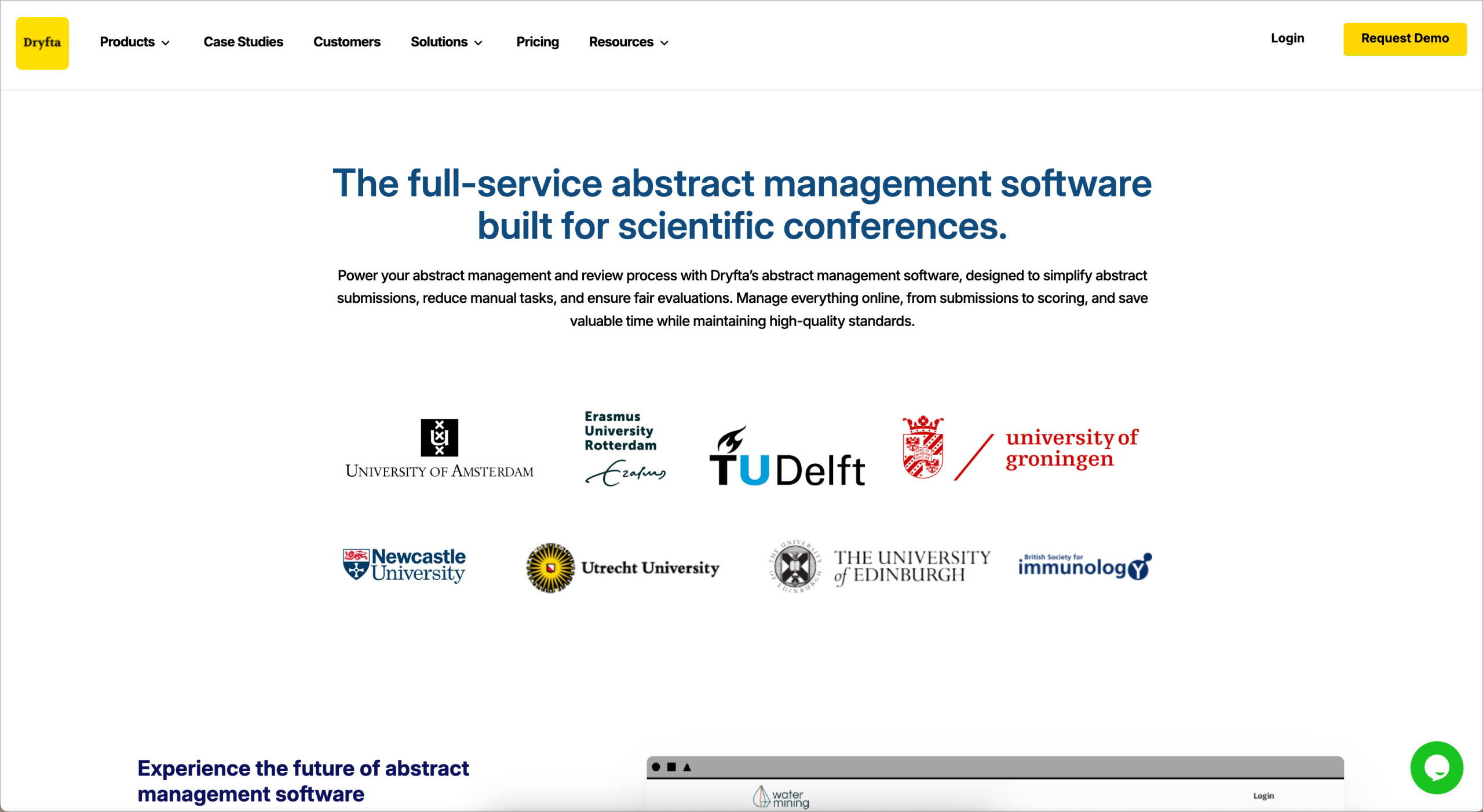This screenshot has height=812, width=1483.
Task: Open the Pricing page
Action: pyautogui.click(x=537, y=42)
